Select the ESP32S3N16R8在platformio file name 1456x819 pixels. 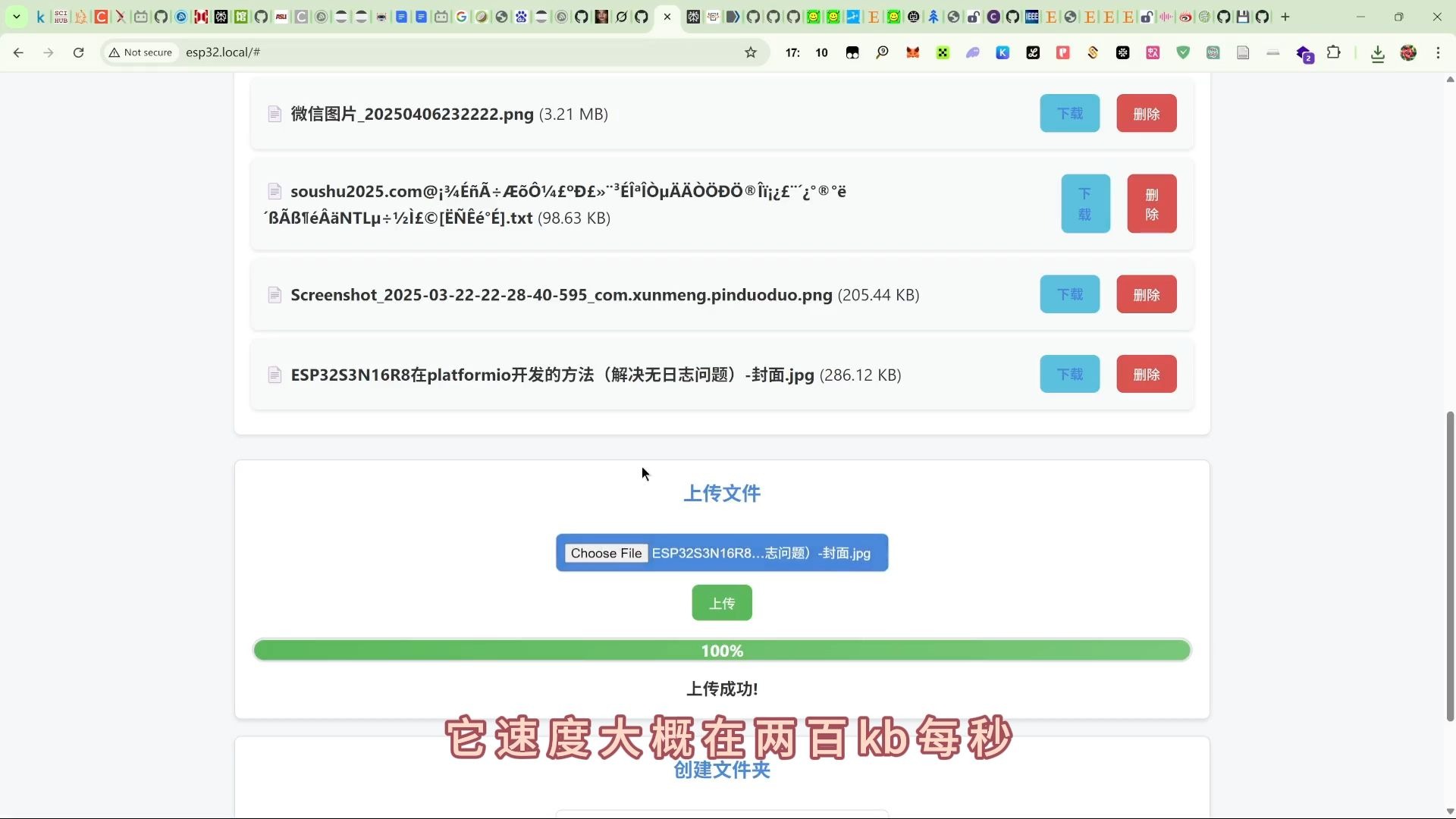point(552,375)
